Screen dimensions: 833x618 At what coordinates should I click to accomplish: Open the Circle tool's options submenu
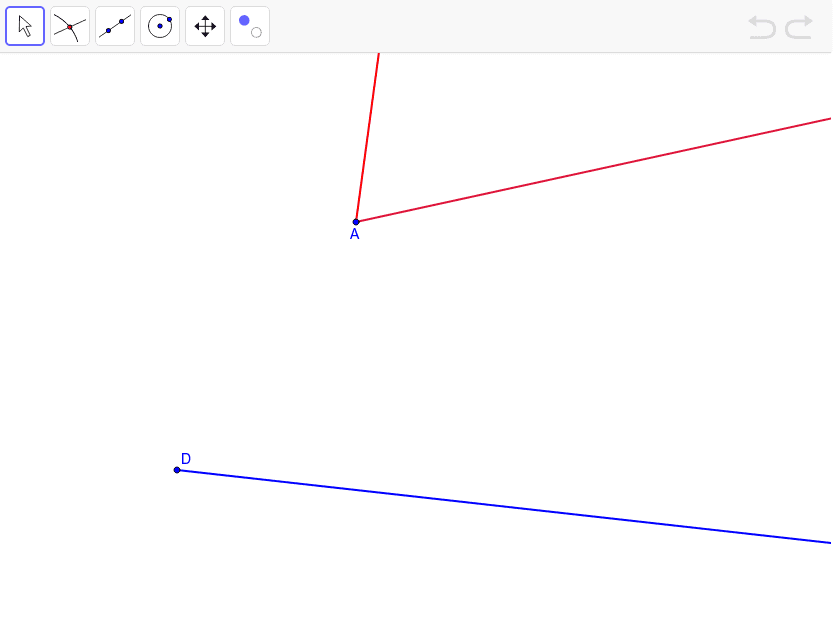173,40
